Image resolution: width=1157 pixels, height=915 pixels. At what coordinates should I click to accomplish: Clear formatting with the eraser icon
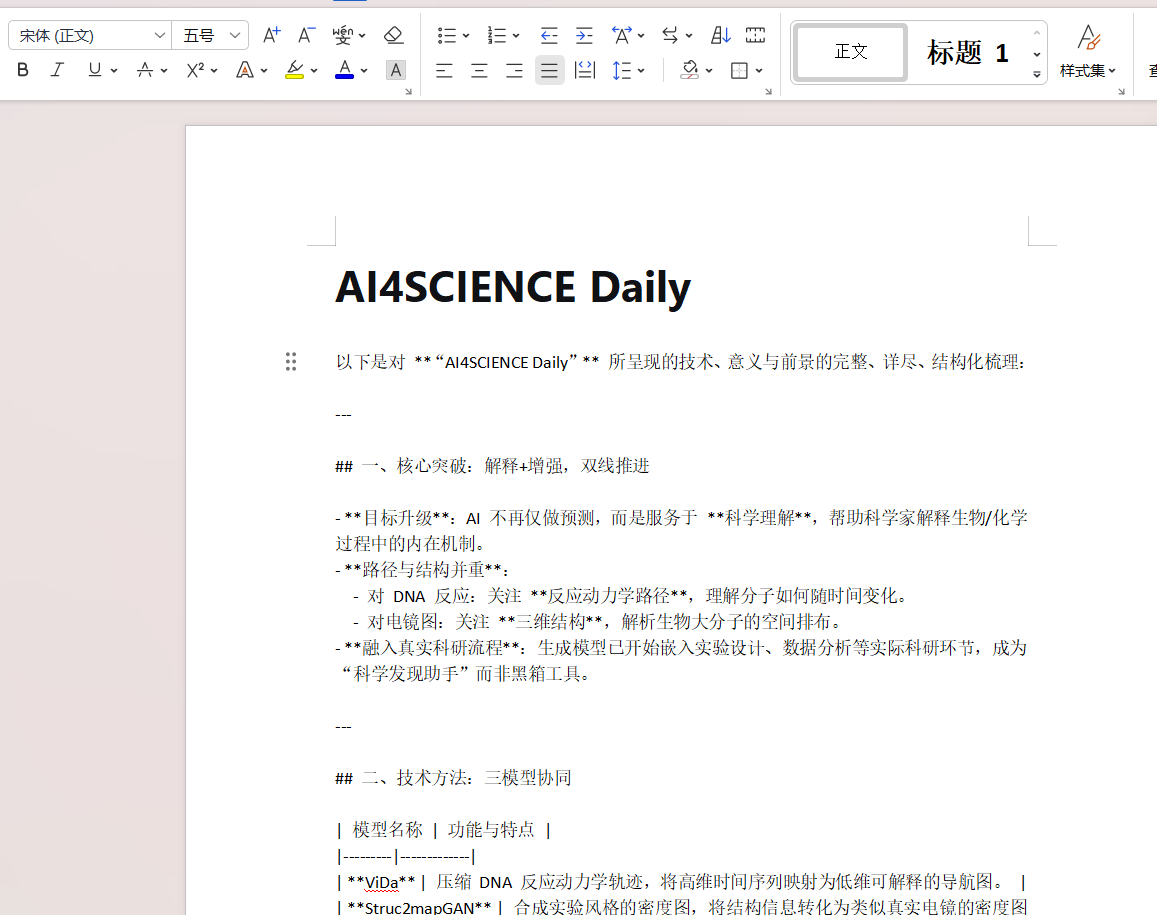point(393,35)
